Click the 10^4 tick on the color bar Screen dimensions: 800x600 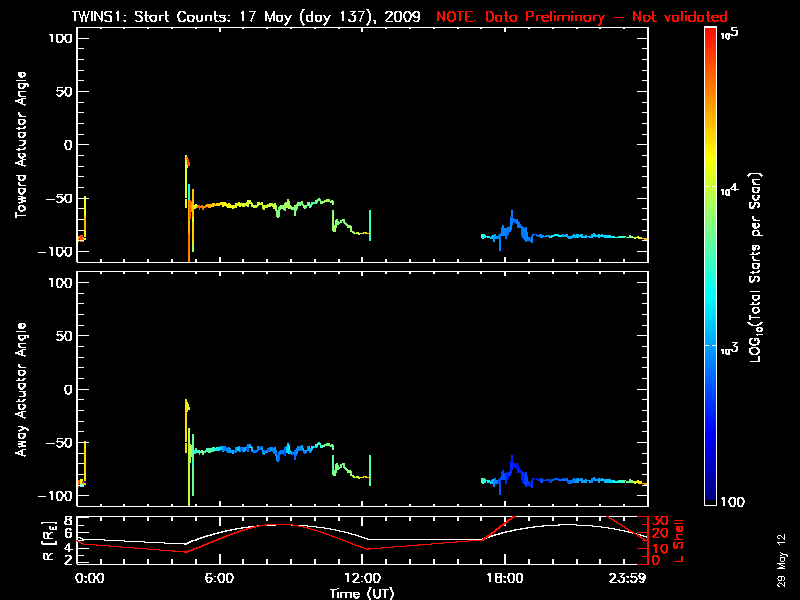(729, 189)
